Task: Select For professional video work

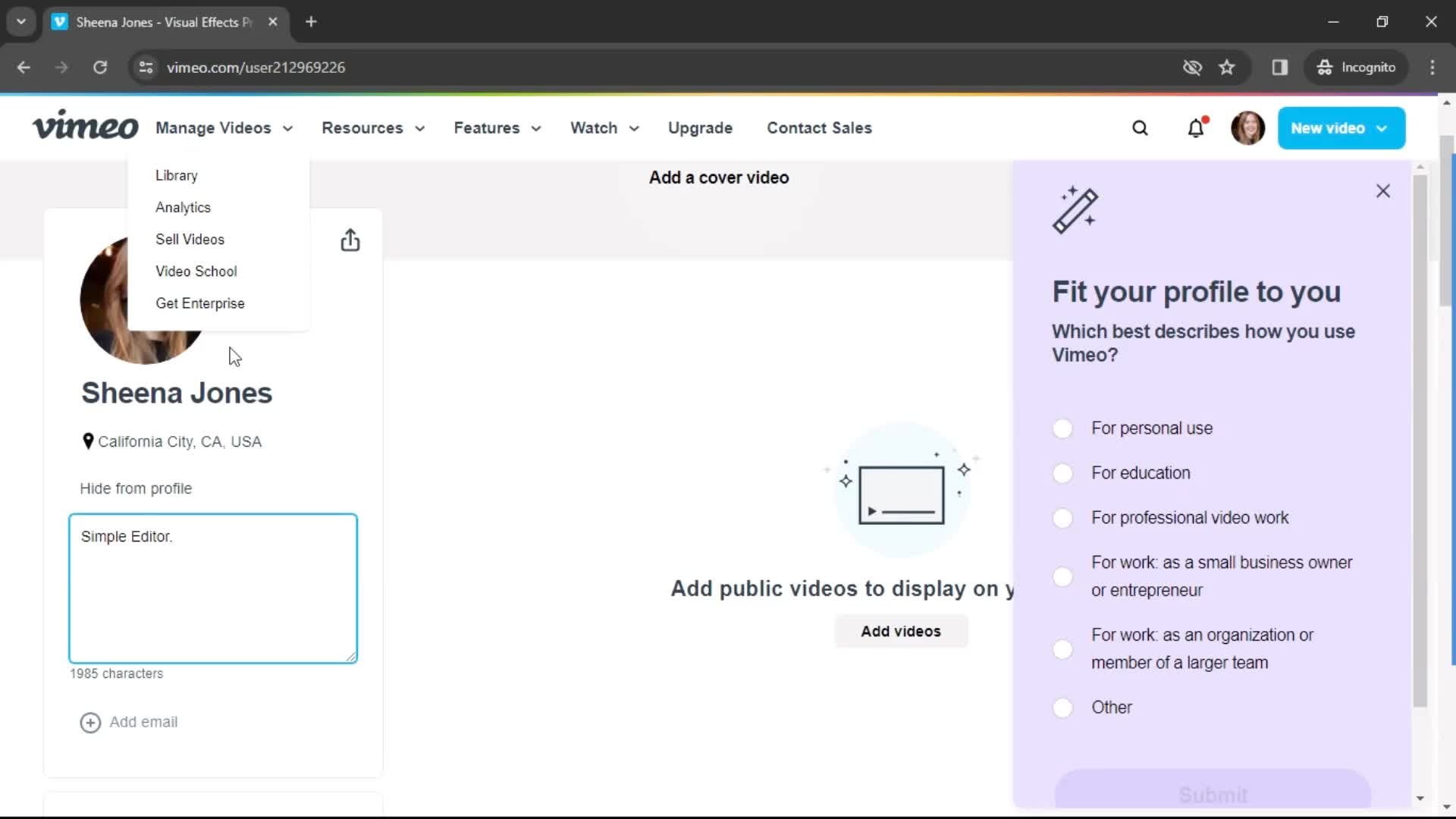Action: (1063, 518)
